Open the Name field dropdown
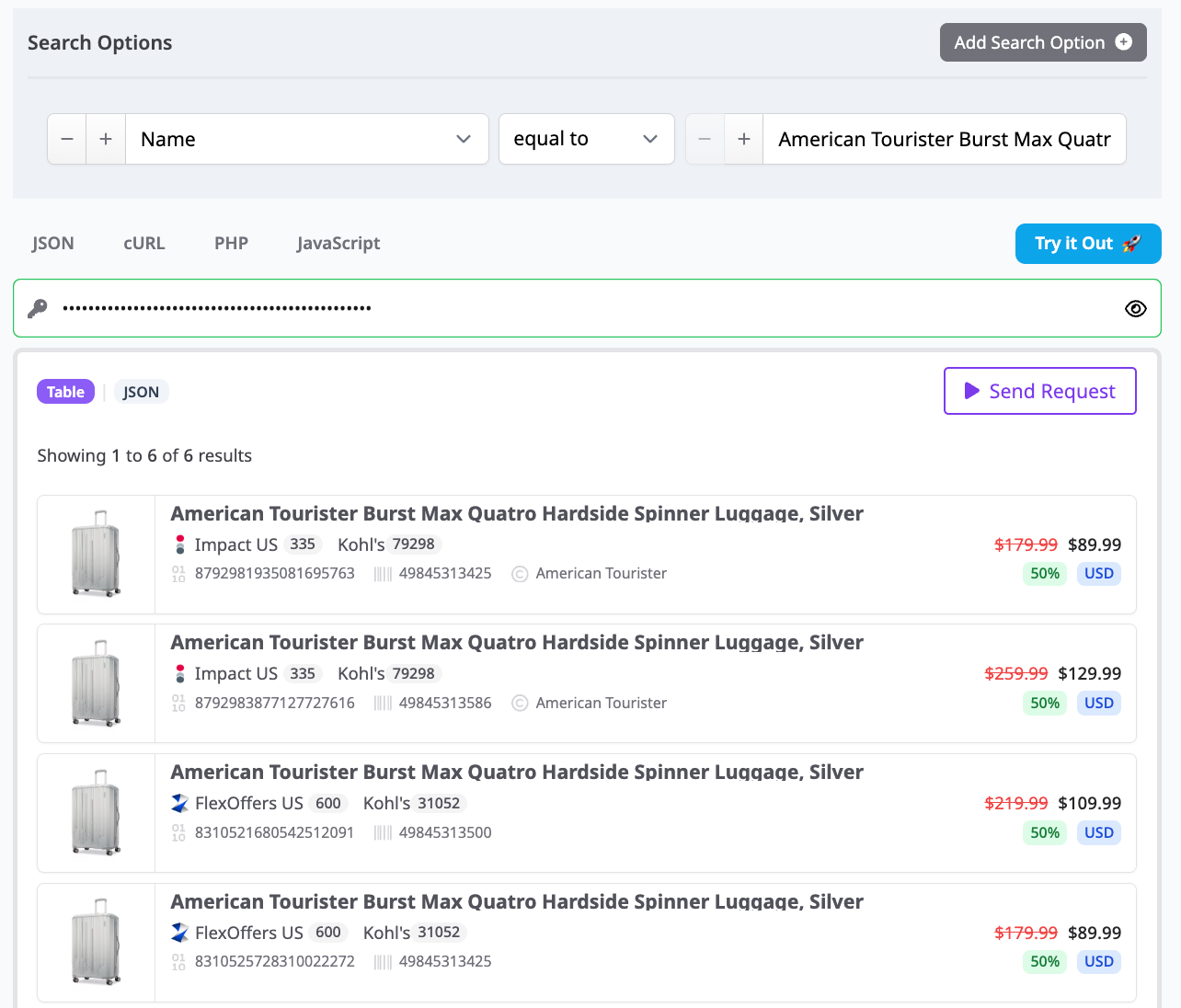 click(306, 139)
